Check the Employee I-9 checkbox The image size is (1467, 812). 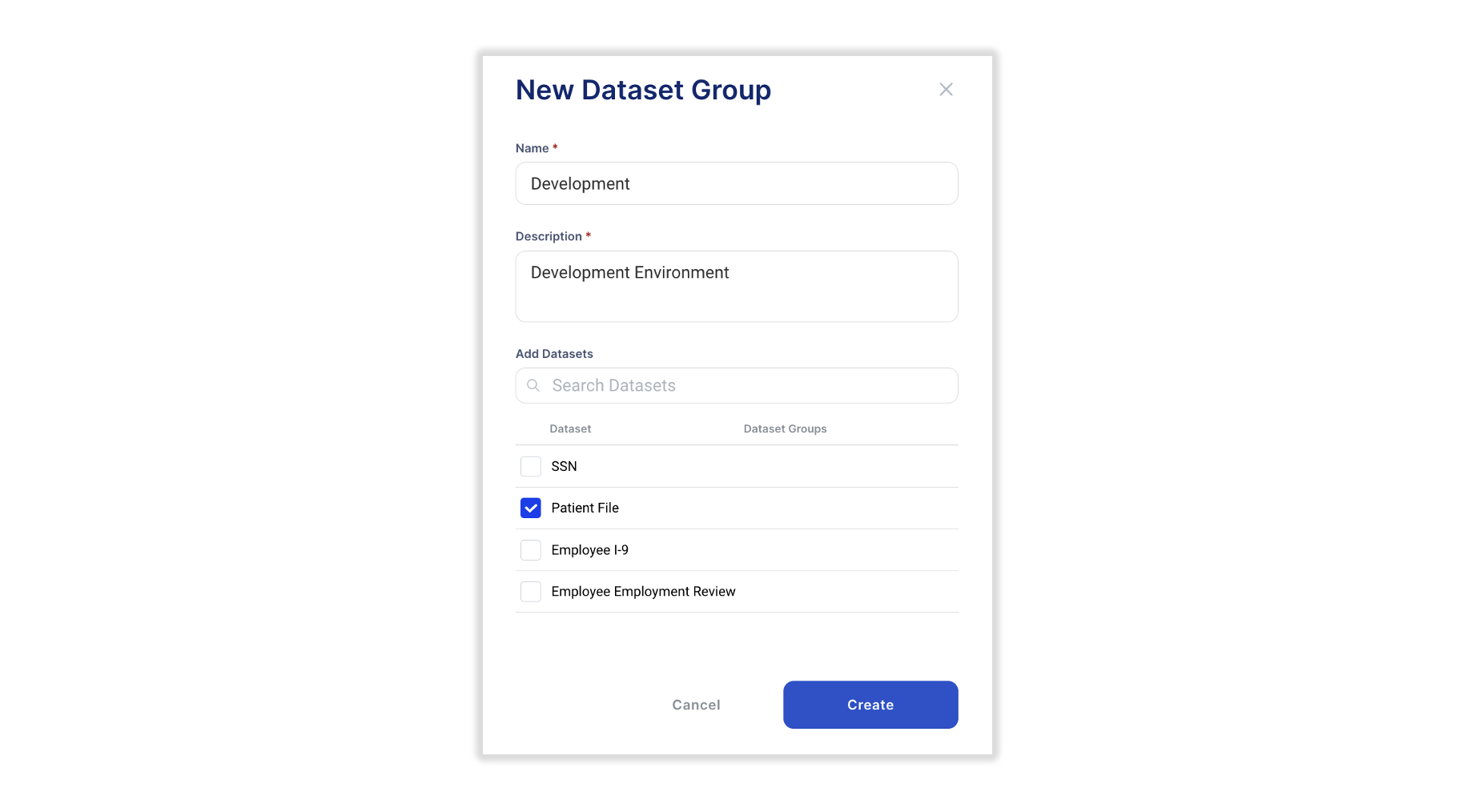click(531, 550)
